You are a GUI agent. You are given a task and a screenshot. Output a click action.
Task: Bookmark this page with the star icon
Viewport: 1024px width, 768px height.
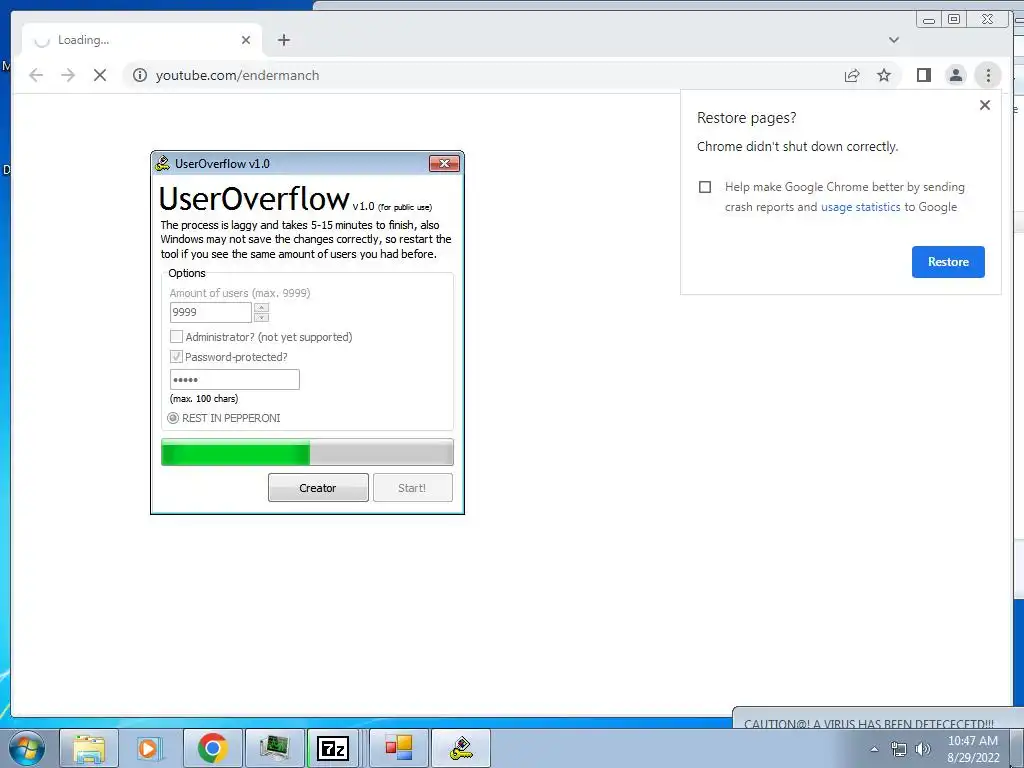(x=884, y=75)
